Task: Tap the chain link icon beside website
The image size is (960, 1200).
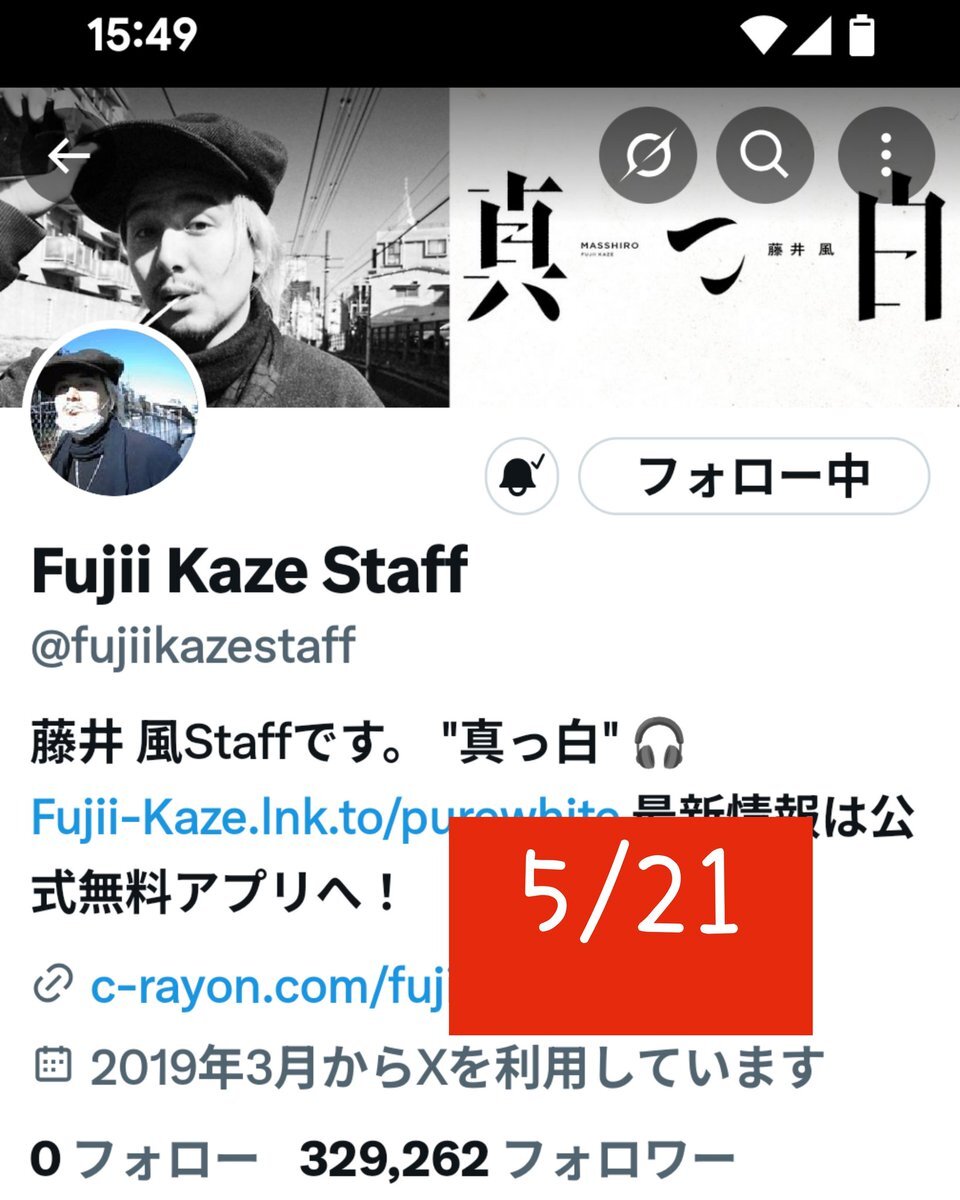Action: pos(51,988)
